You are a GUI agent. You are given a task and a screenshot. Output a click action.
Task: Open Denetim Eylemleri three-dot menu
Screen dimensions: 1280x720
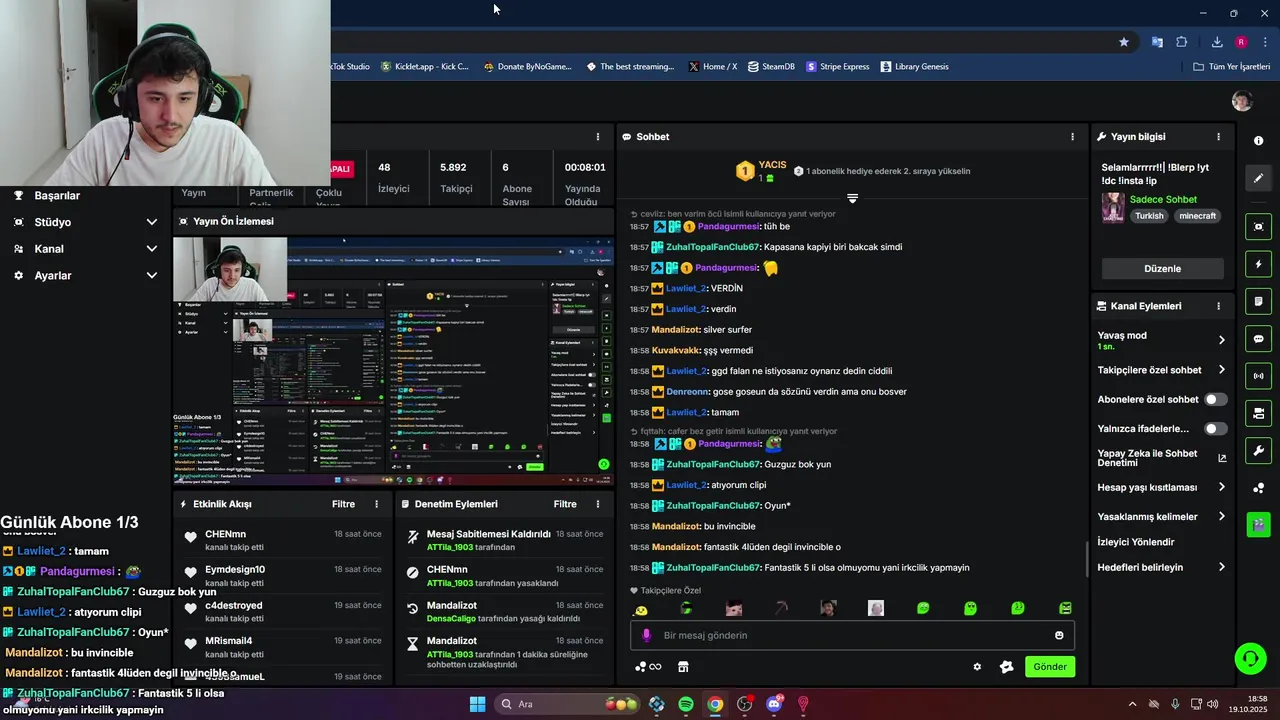click(598, 504)
